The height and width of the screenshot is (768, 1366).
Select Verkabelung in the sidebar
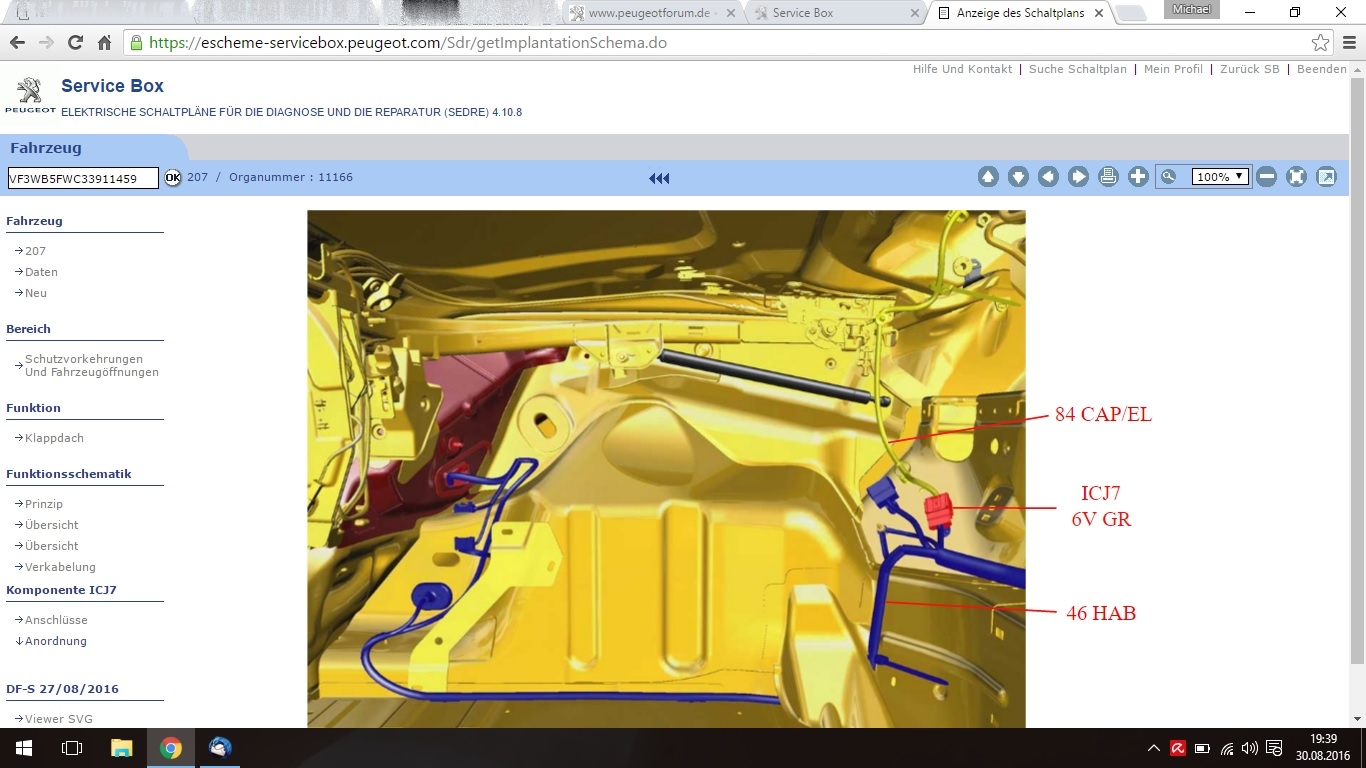[x=60, y=567]
